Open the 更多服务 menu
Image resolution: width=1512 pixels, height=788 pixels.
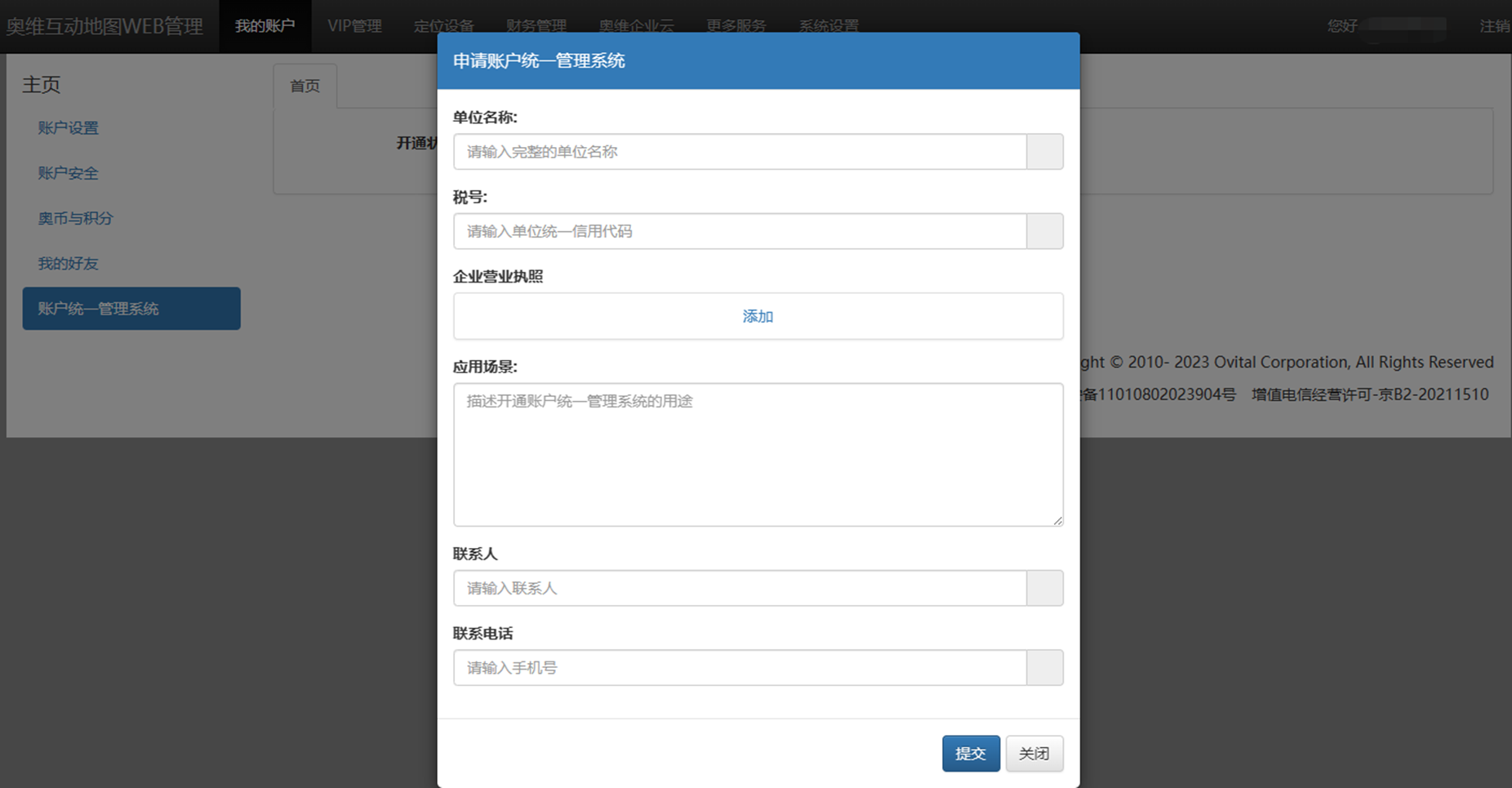(736, 26)
